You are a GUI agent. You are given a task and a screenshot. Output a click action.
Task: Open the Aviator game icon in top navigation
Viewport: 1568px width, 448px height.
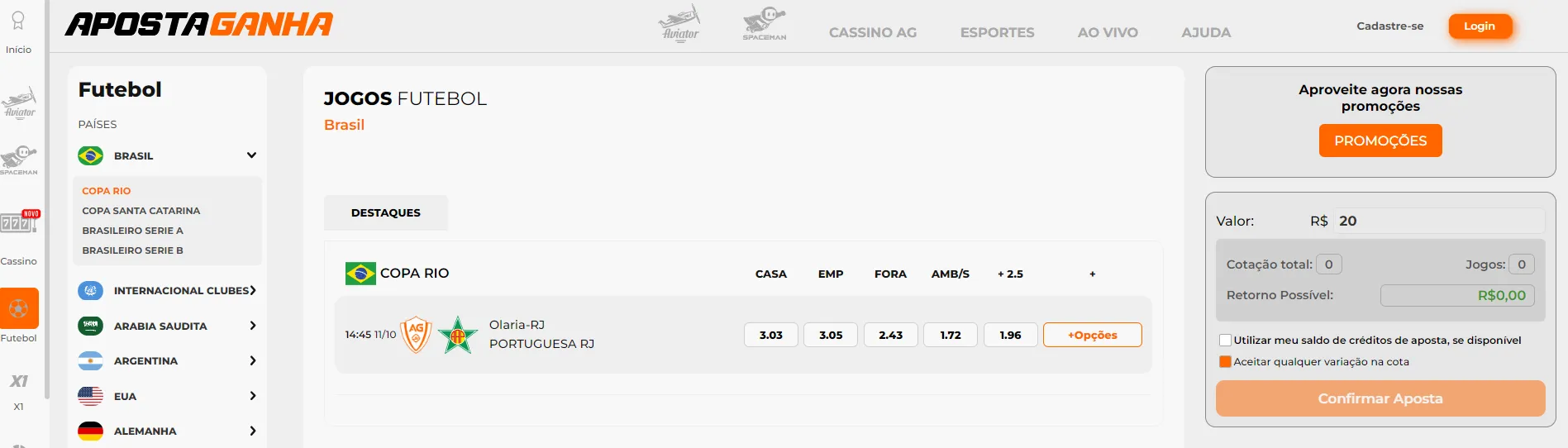pyautogui.click(x=679, y=23)
